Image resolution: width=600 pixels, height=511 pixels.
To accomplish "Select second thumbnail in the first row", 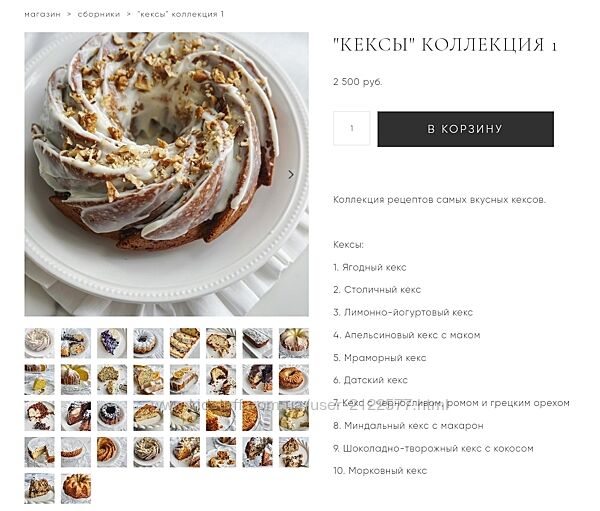I will click(x=76, y=343).
